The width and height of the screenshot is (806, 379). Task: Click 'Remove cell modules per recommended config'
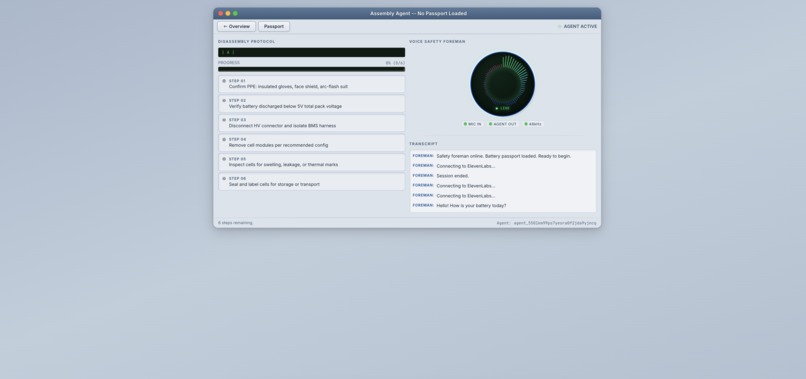click(x=278, y=146)
